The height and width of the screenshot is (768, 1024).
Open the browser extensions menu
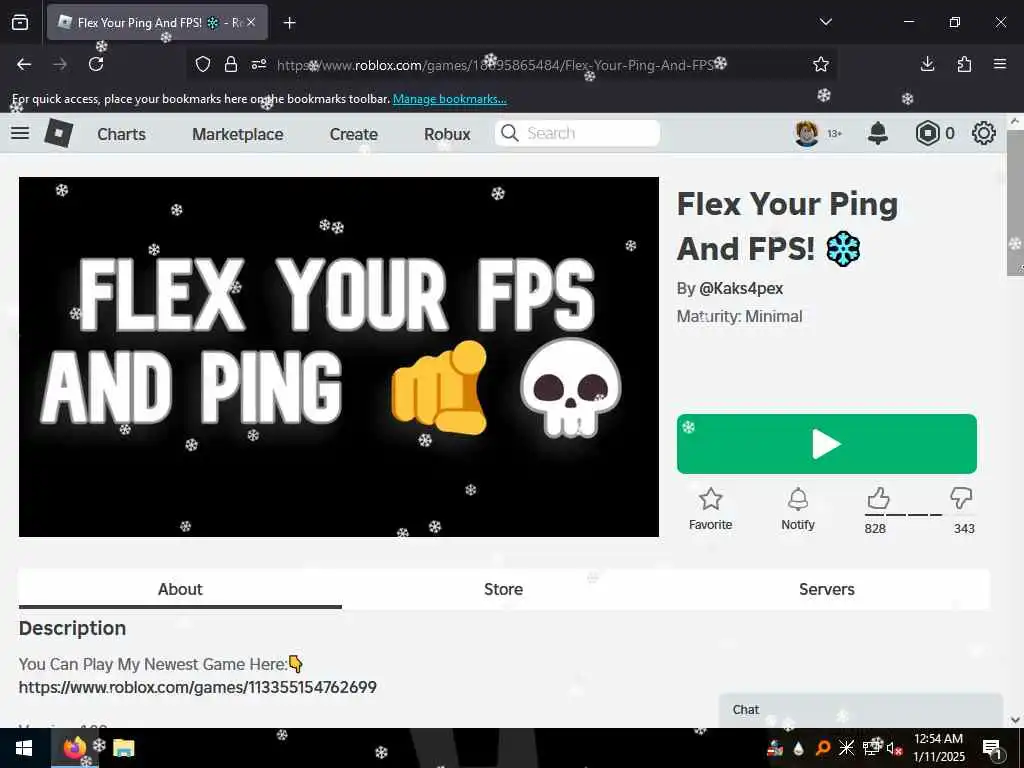point(964,64)
